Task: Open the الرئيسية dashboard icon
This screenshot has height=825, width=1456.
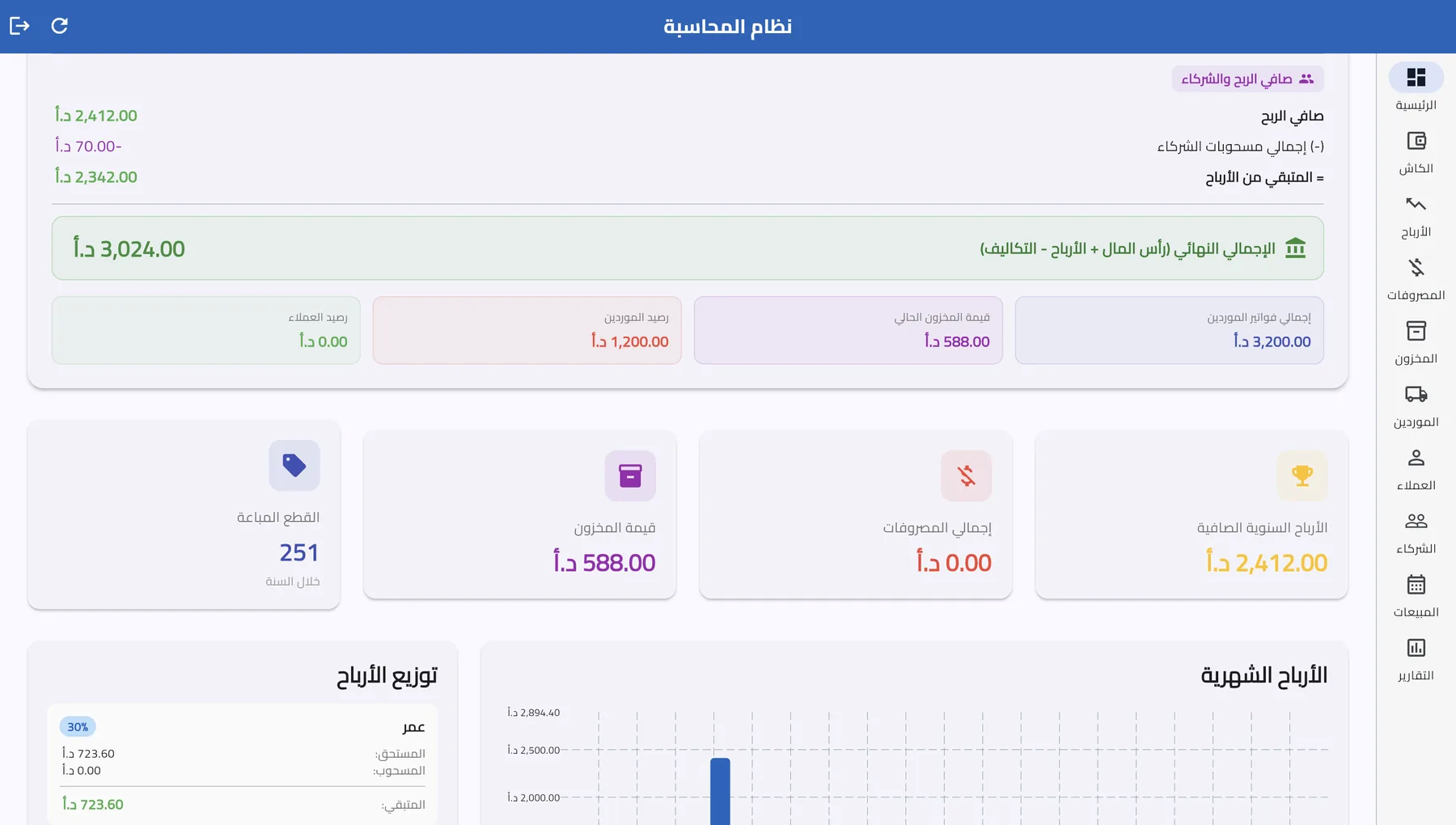Action: [1416, 78]
